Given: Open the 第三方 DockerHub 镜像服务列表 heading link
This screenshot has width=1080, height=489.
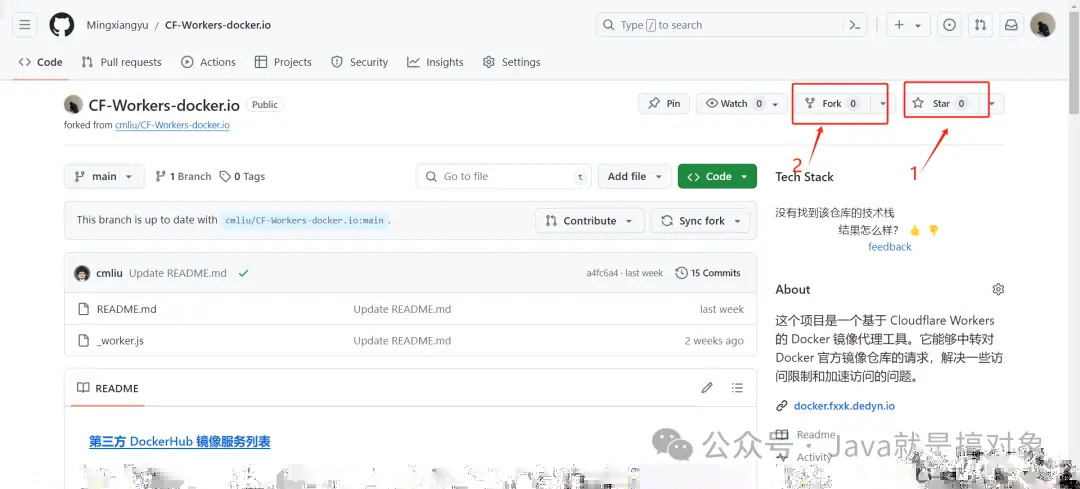Looking at the screenshot, I should tap(180, 441).
